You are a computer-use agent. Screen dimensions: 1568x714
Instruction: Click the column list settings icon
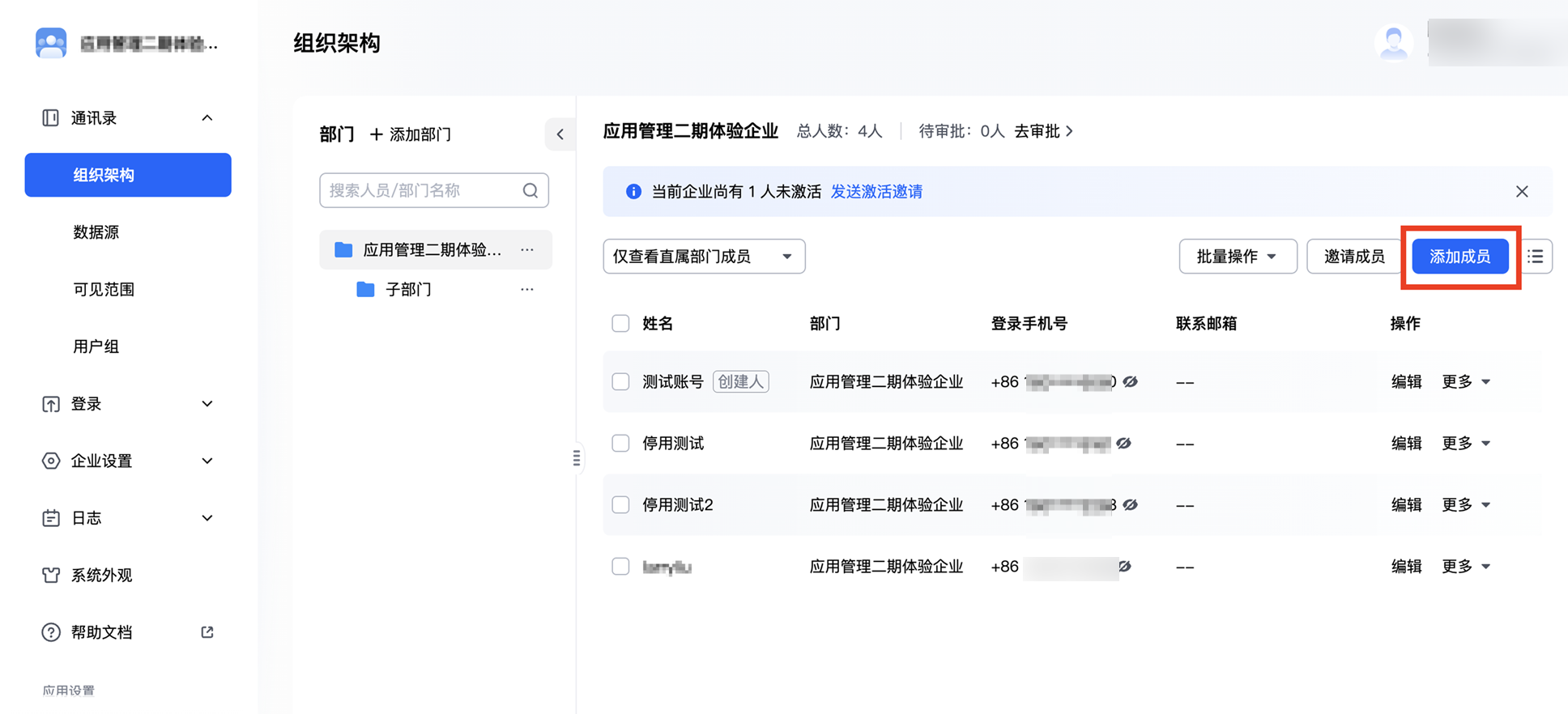point(1536,257)
